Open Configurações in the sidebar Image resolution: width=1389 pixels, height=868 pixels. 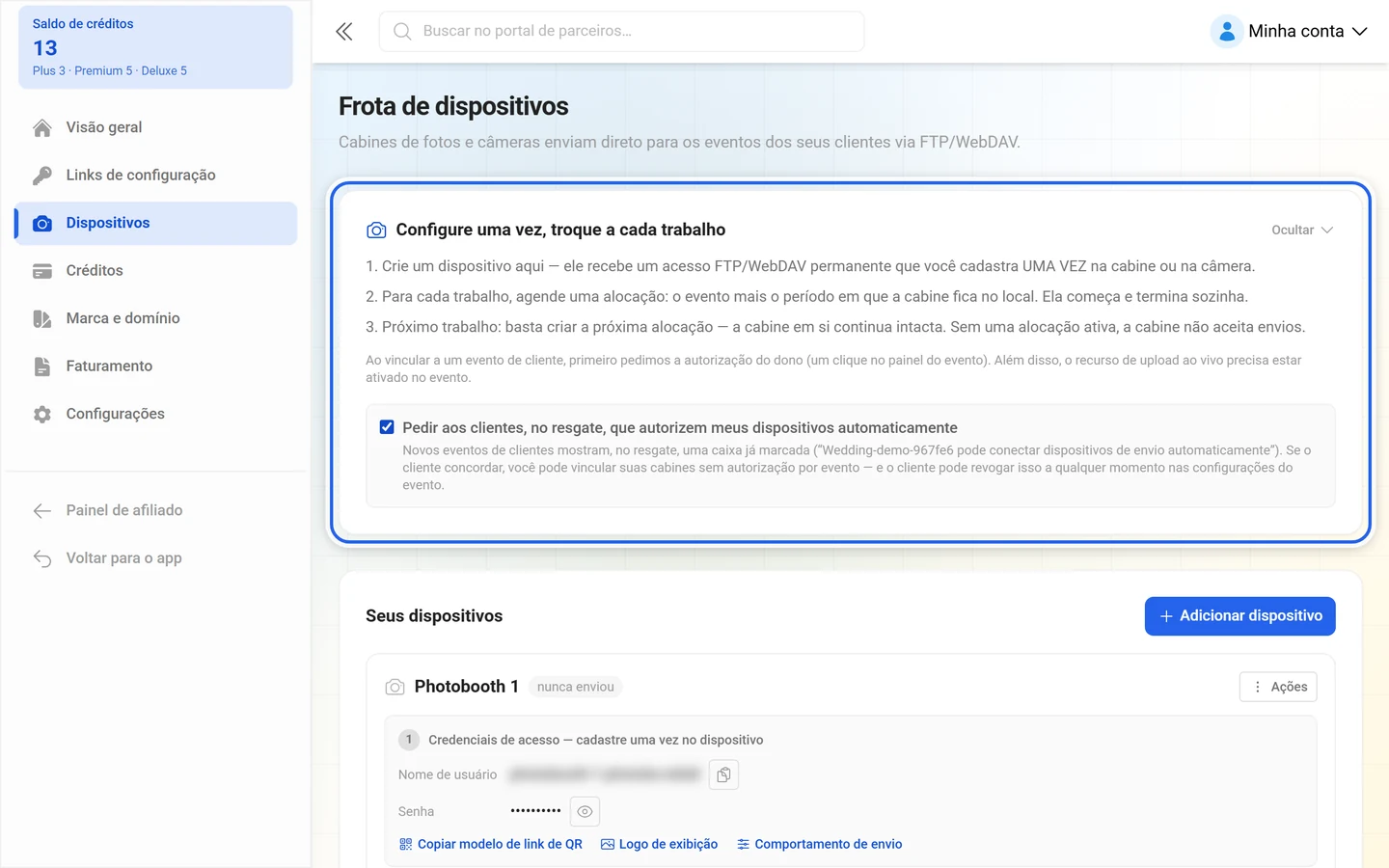[156, 414]
